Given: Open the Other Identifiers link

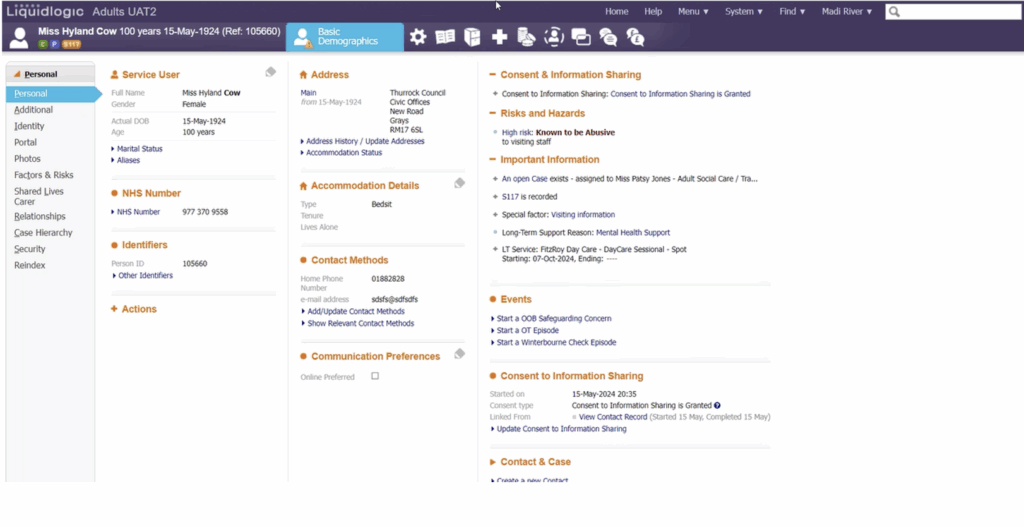Looking at the screenshot, I should tap(146, 276).
